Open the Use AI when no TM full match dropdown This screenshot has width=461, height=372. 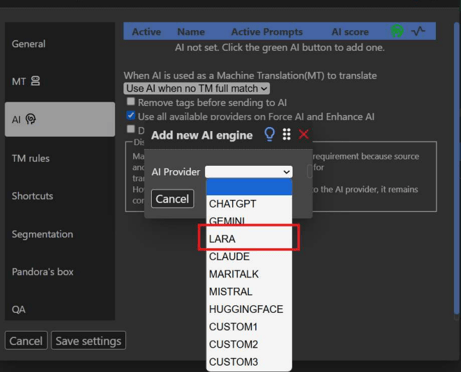pos(197,88)
